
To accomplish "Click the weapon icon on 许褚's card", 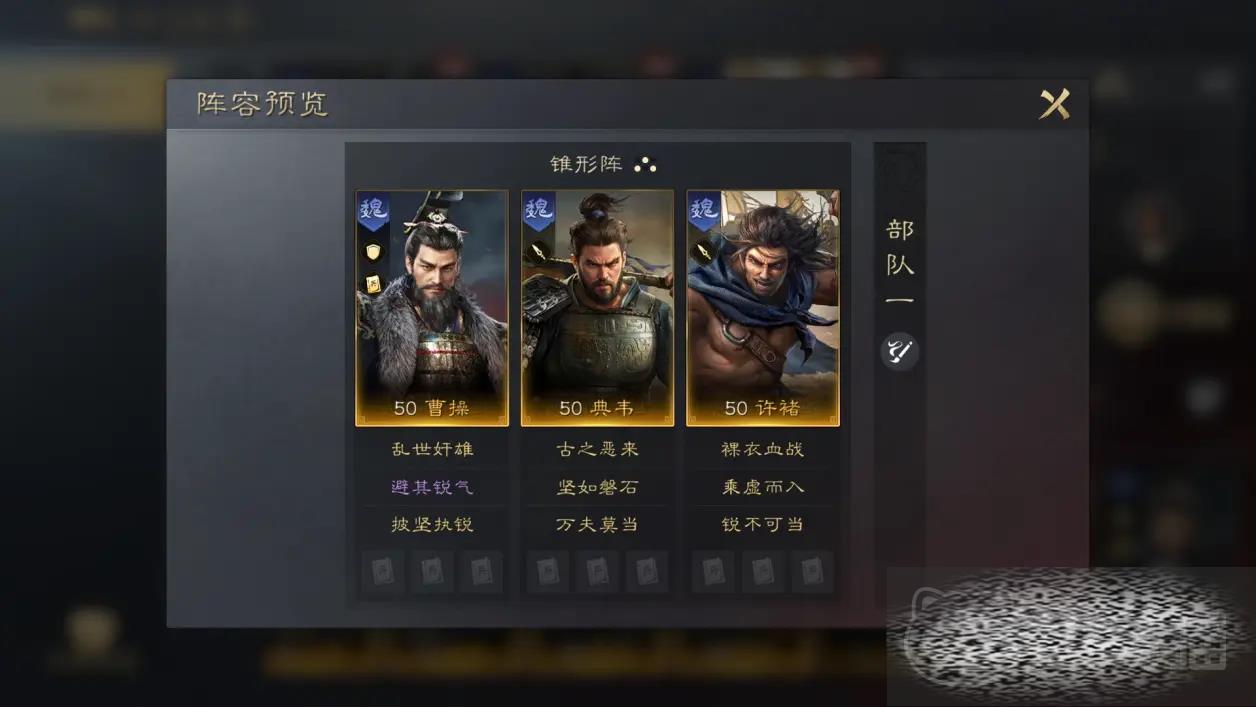I will click(705, 251).
